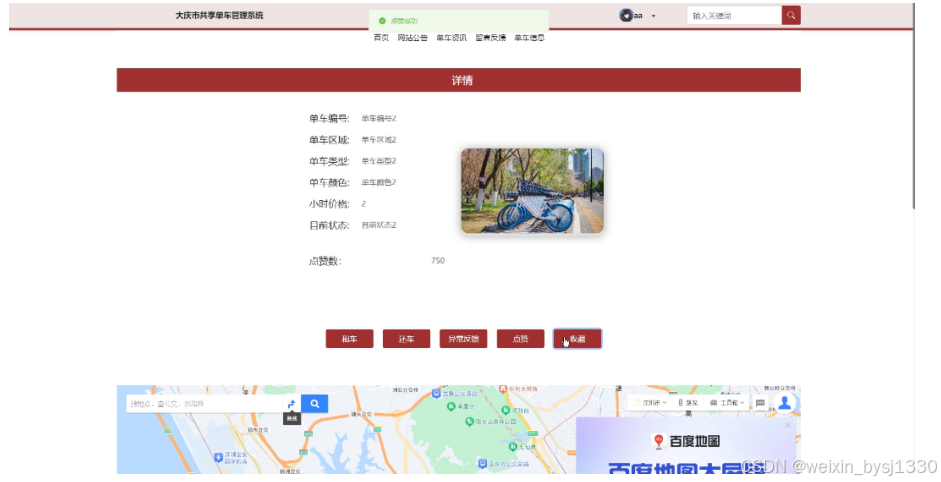Click the red search icon in header

tap(791, 16)
